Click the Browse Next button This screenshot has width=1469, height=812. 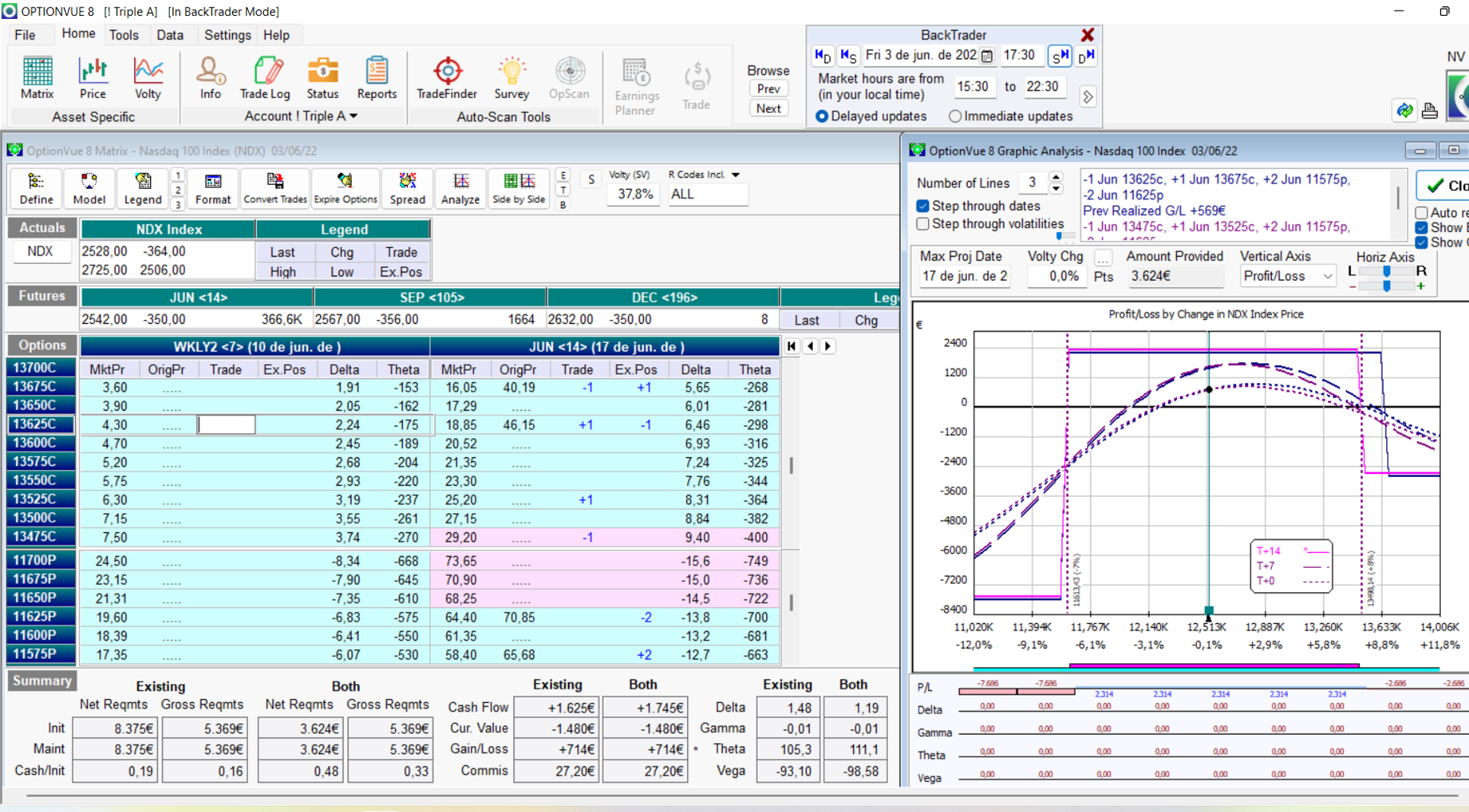tap(768, 108)
